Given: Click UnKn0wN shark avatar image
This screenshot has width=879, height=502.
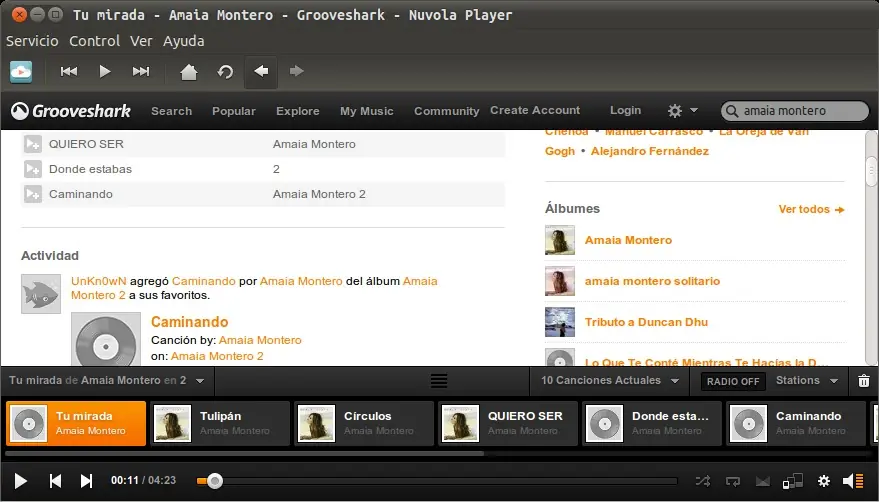Looking at the screenshot, I should click(x=41, y=294).
